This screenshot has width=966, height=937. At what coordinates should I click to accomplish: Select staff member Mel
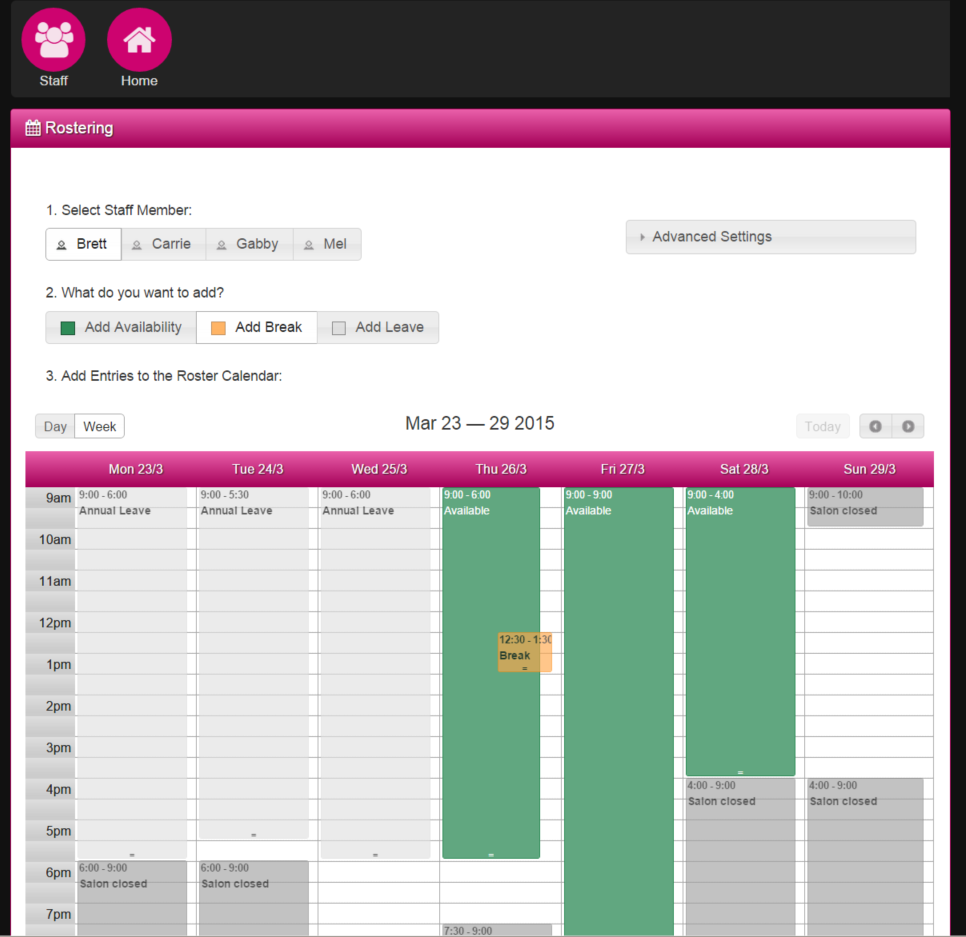tap(327, 244)
